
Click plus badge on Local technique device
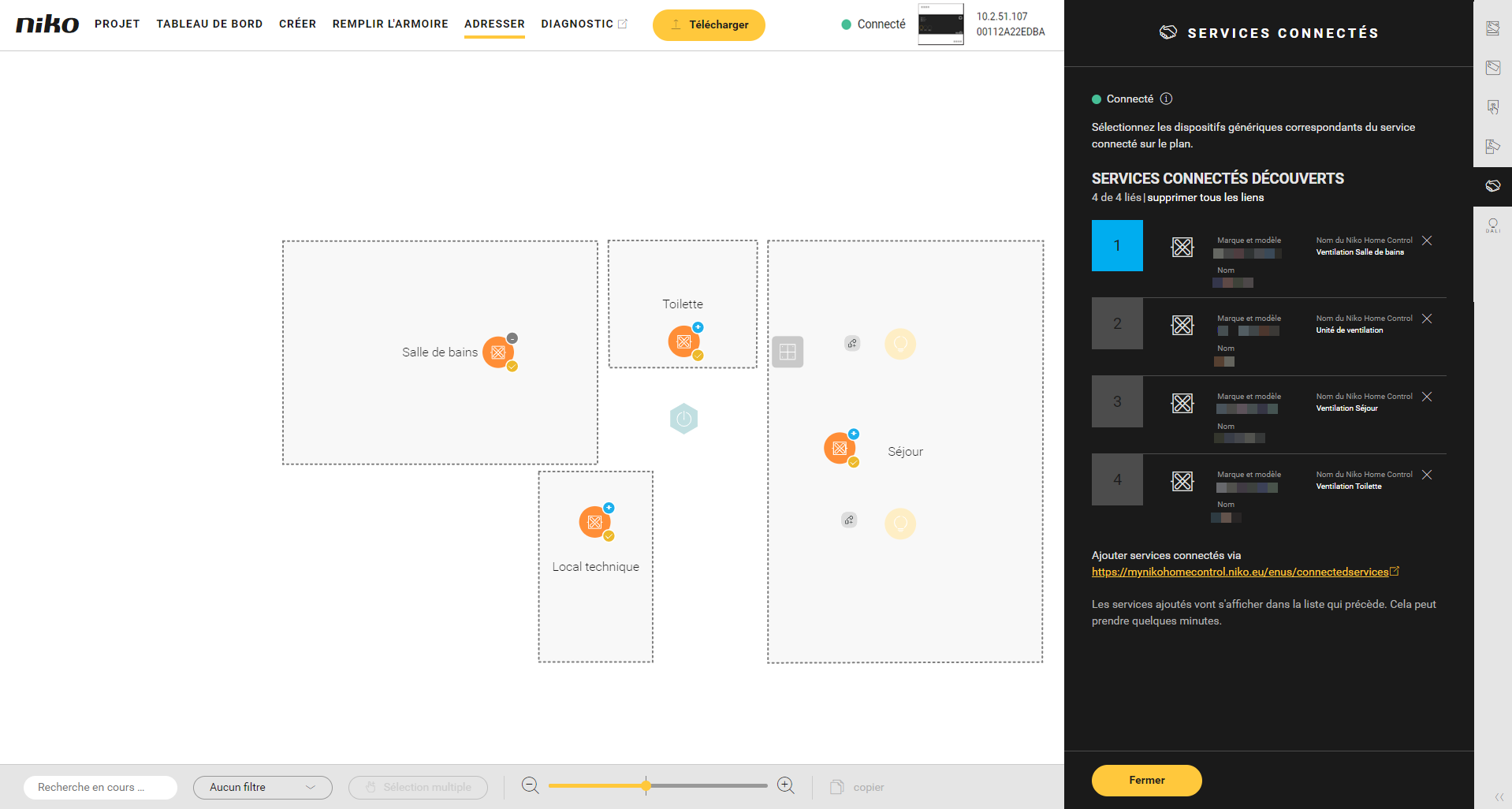(x=609, y=508)
